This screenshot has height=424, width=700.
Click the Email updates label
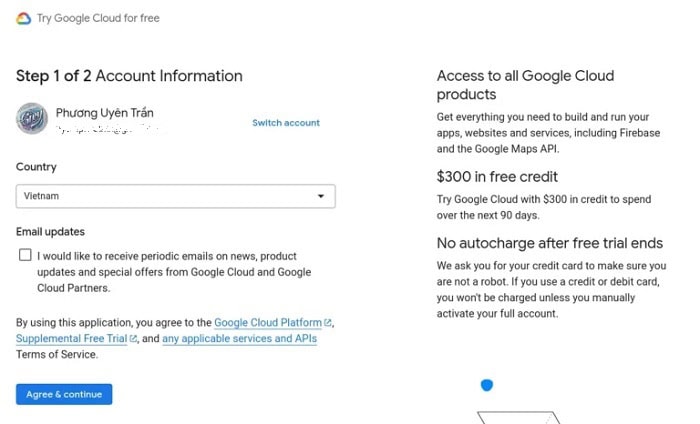(x=50, y=232)
